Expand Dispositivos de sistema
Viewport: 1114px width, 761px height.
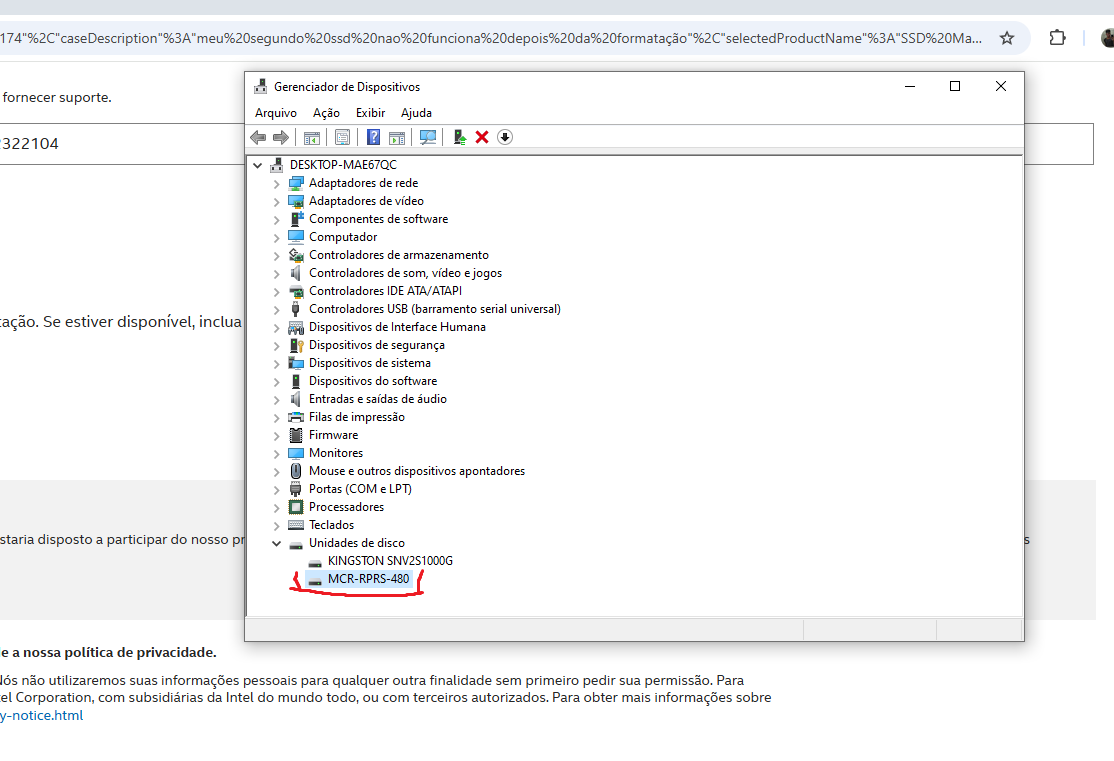(276, 363)
